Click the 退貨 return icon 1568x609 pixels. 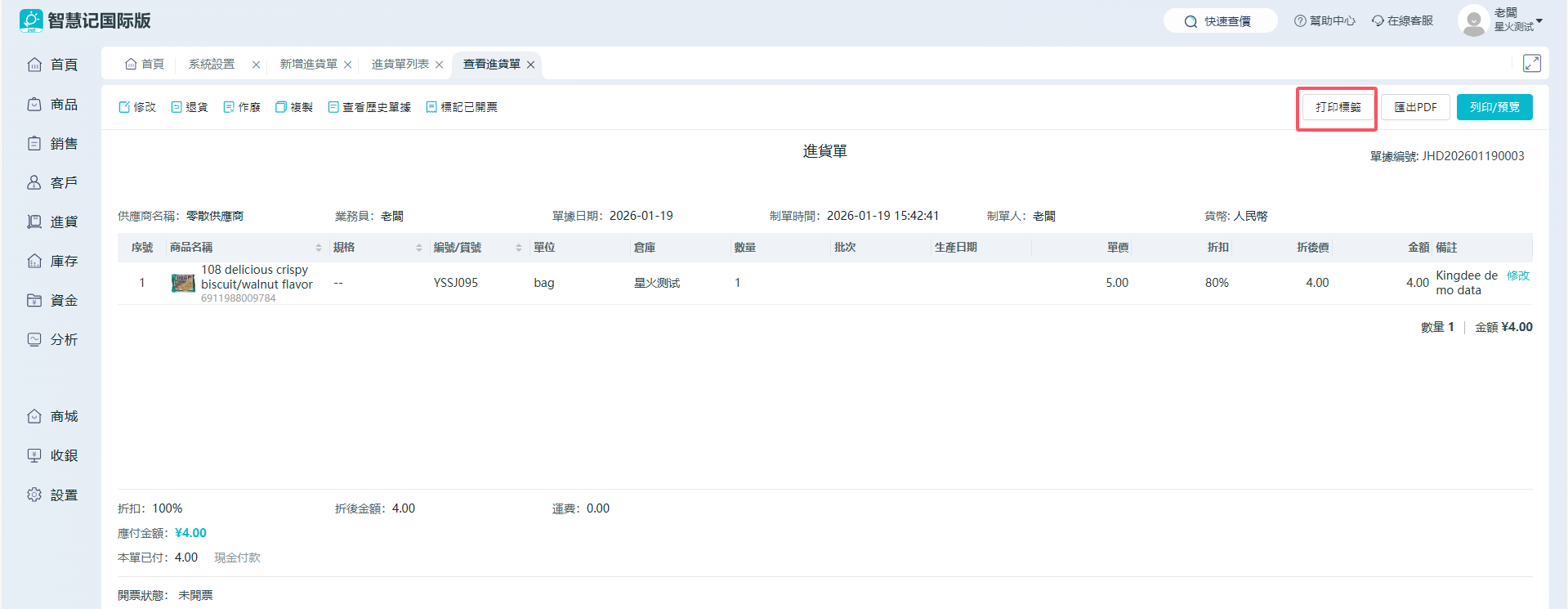tap(176, 107)
